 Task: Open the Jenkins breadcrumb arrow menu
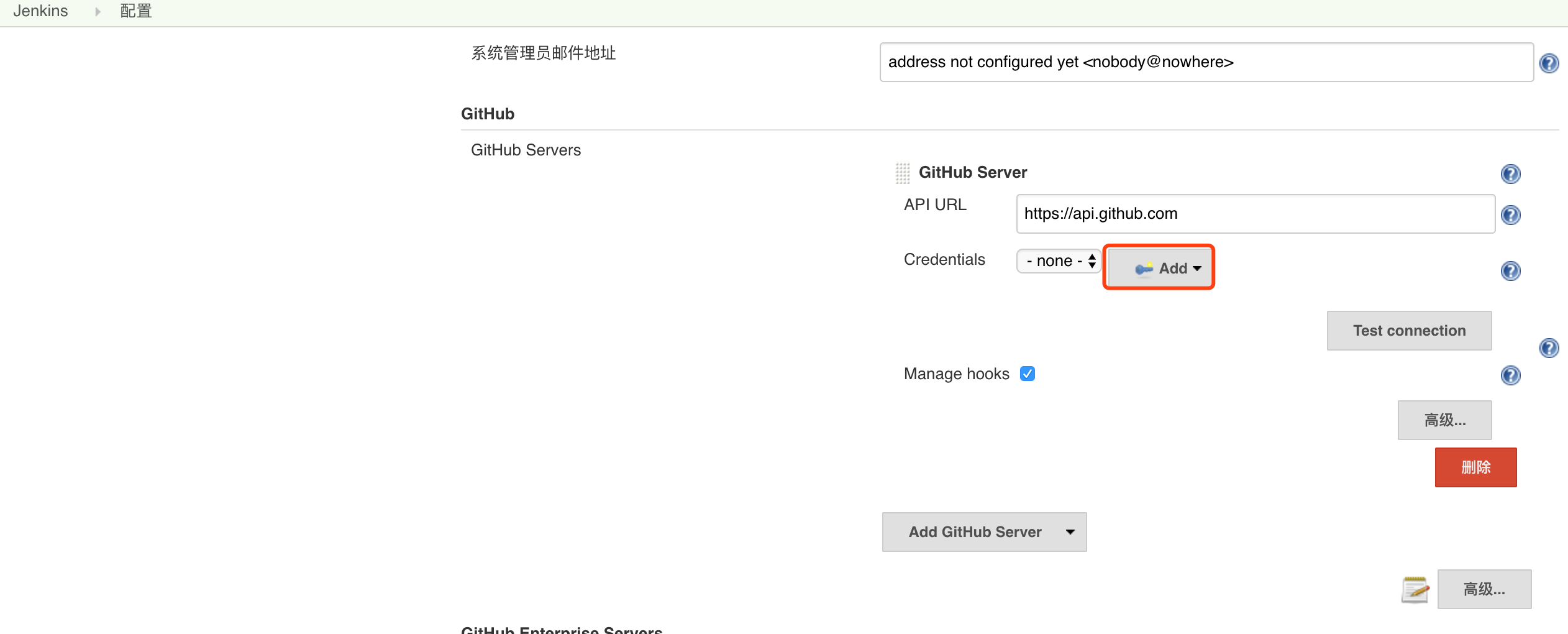98,11
